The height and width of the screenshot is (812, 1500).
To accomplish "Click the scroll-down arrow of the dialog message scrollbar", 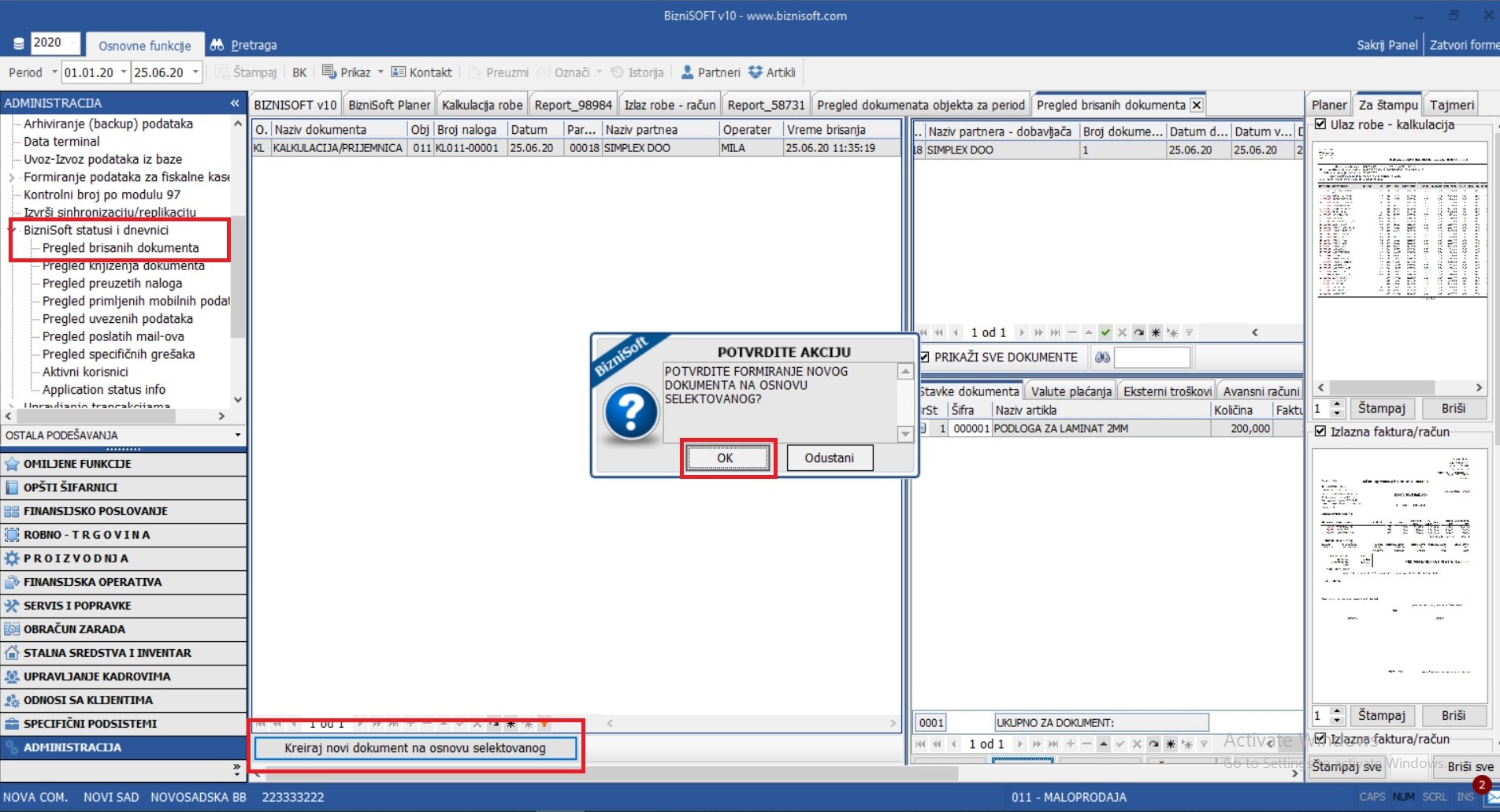I will [x=905, y=434].
